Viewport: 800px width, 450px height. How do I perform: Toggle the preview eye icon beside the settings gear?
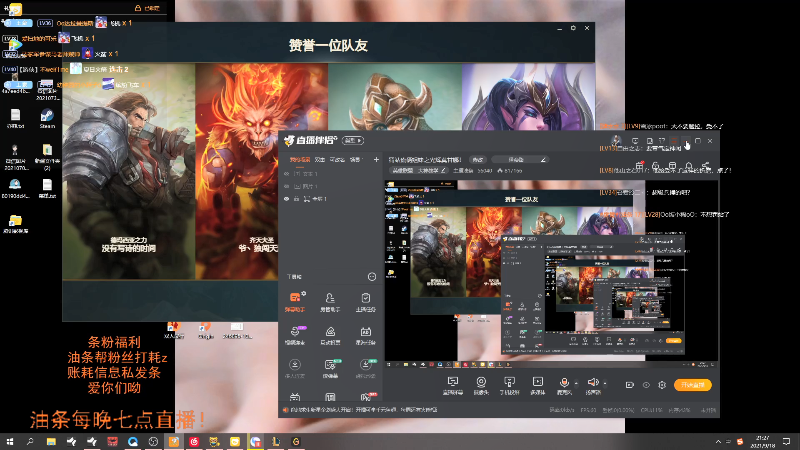646,385
